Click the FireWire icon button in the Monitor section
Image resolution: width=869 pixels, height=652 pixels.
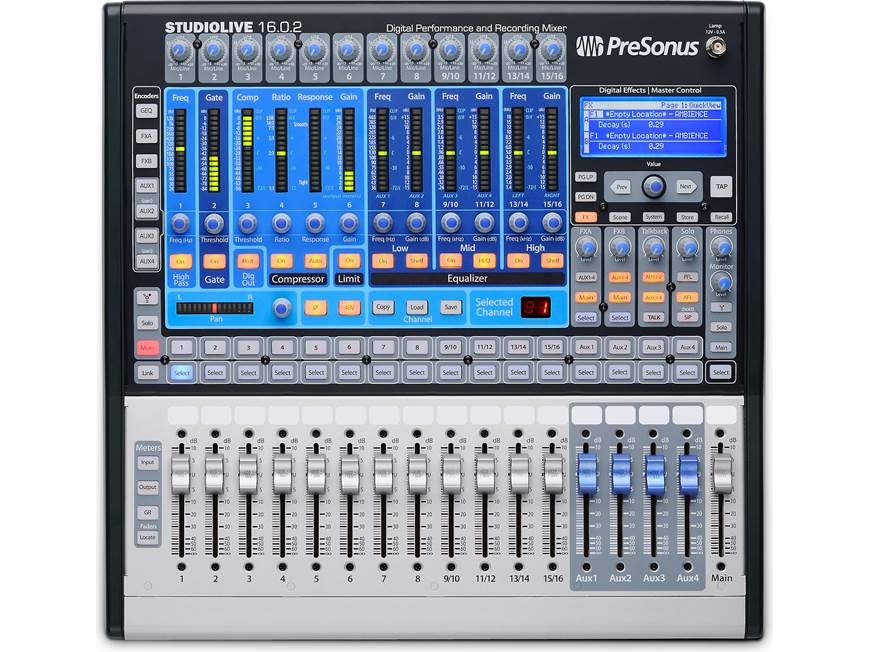pyautogui.click(x=721, y=308)
